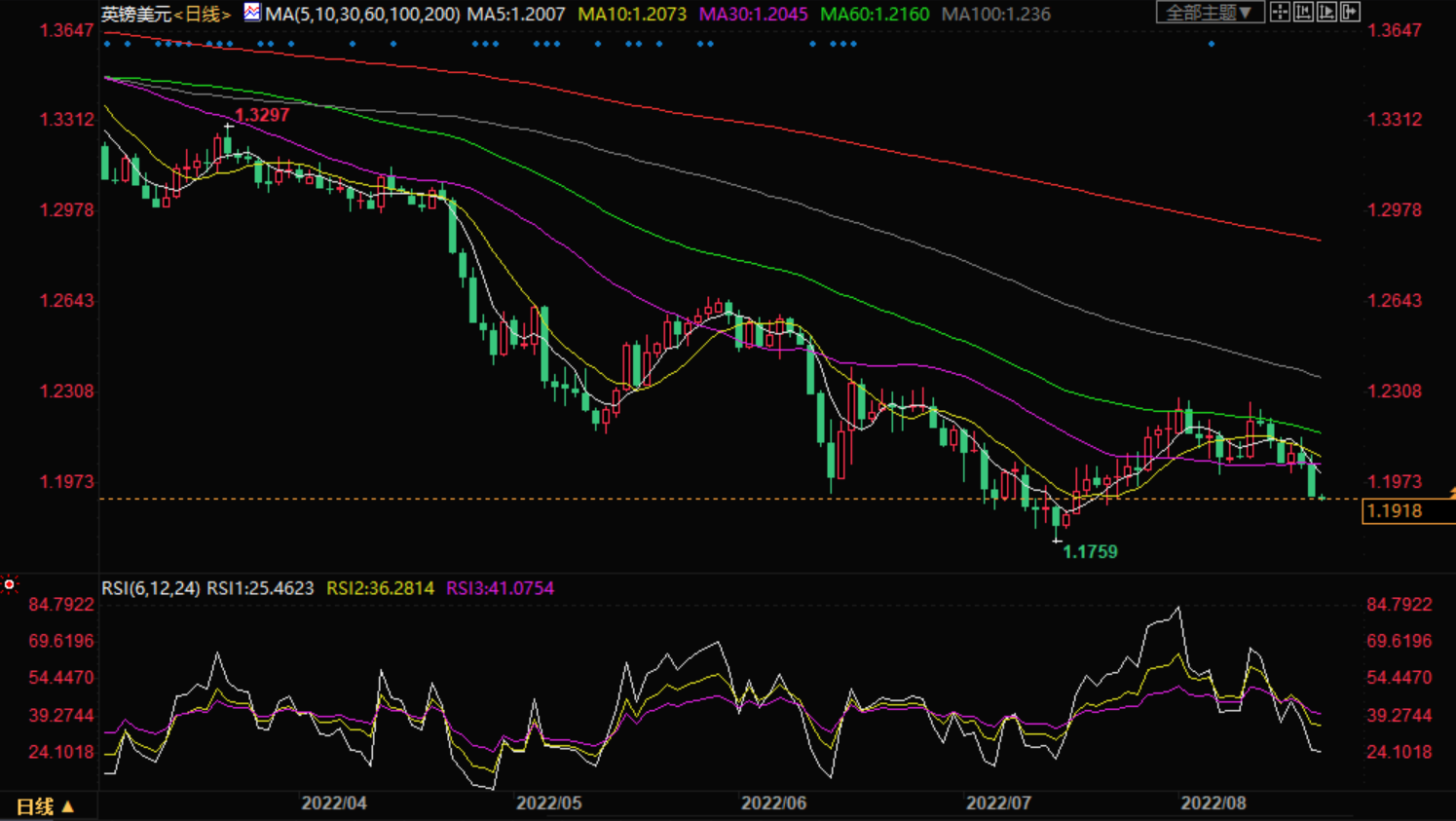Click the left axis price label 1.2308
1456x821 pixels.
pyautogui.click(x=67, y=392)
